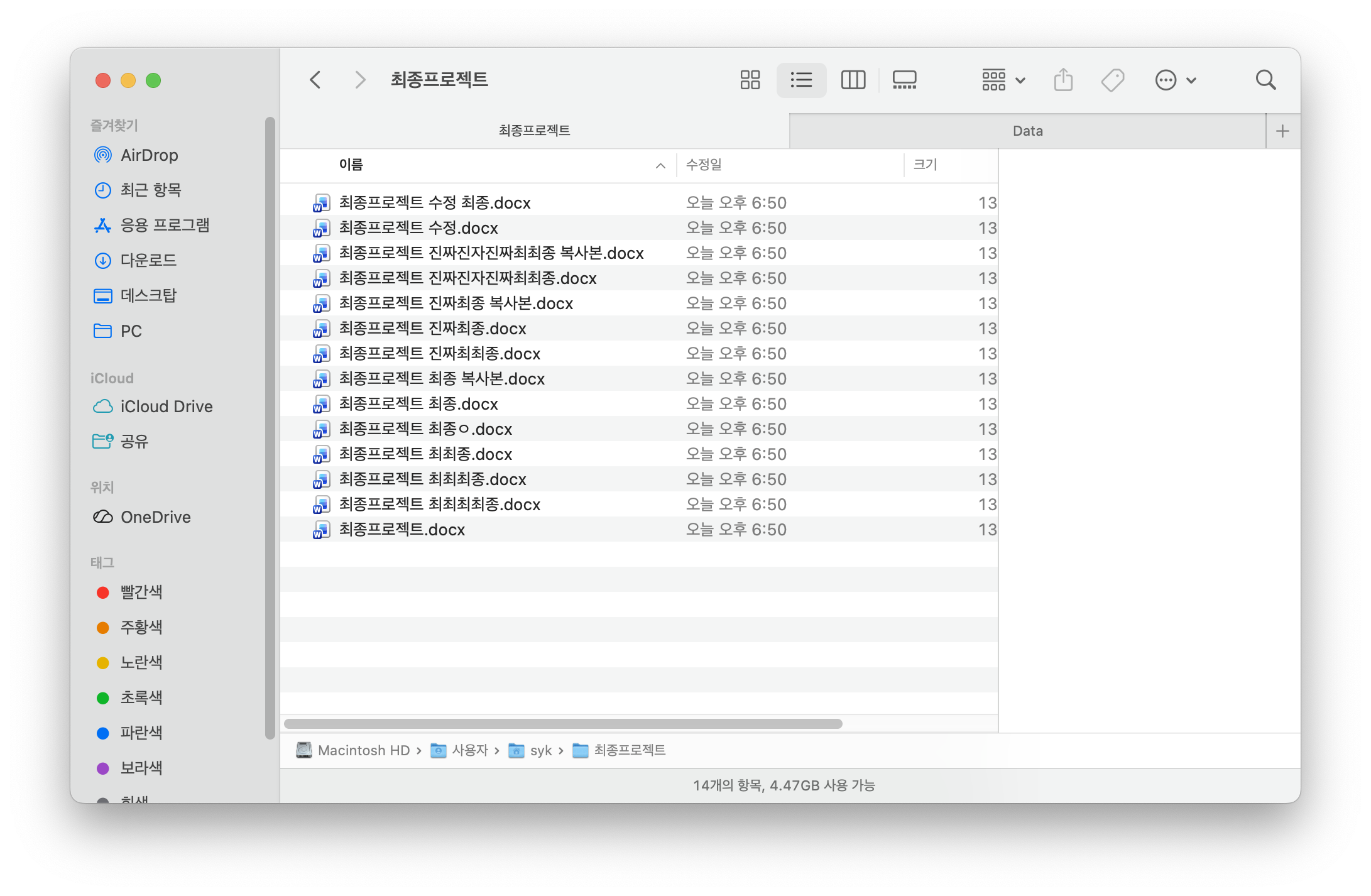
Task: Click syk folder in path bar
Action: (x=540, y=750)
